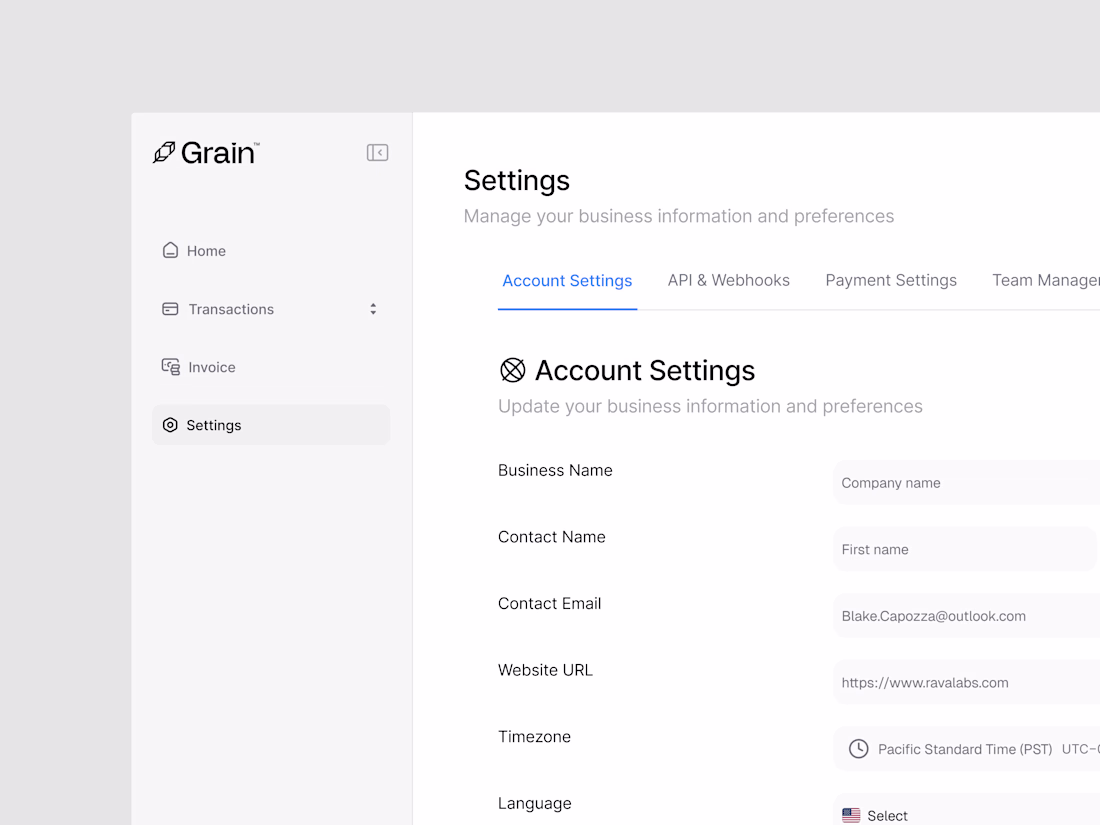Viewport: 1100px width, 825px height.
Task: Open the Home sidebar item
Action: click(271, 250)
